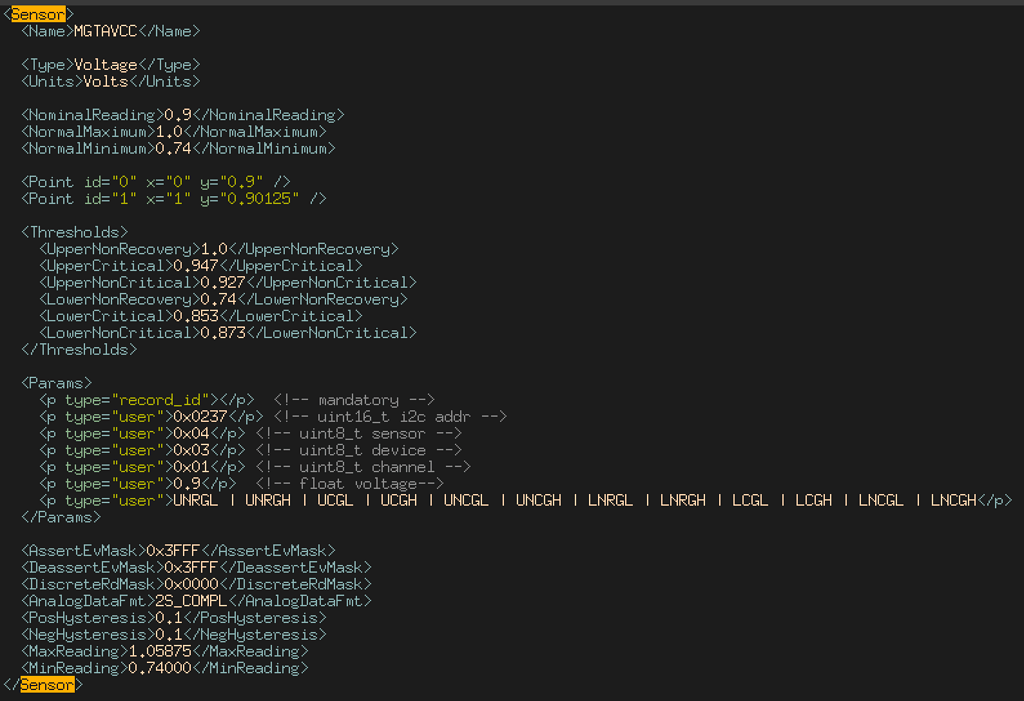Image resolution: width=1024 pixels, height=701 pixels.
Task: Select the sensor param value 0x04
Action: click(191, 434)
